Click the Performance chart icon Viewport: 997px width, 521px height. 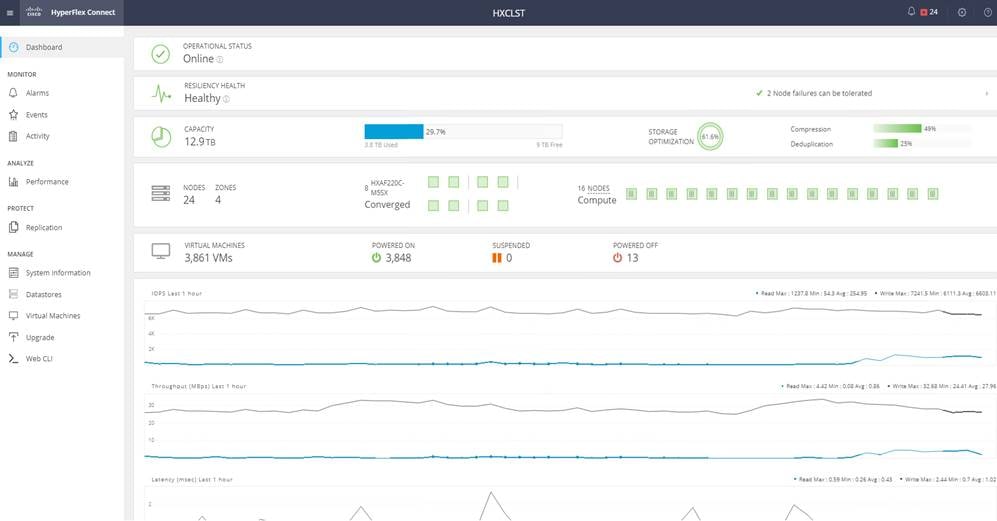(x=13, y=182)
